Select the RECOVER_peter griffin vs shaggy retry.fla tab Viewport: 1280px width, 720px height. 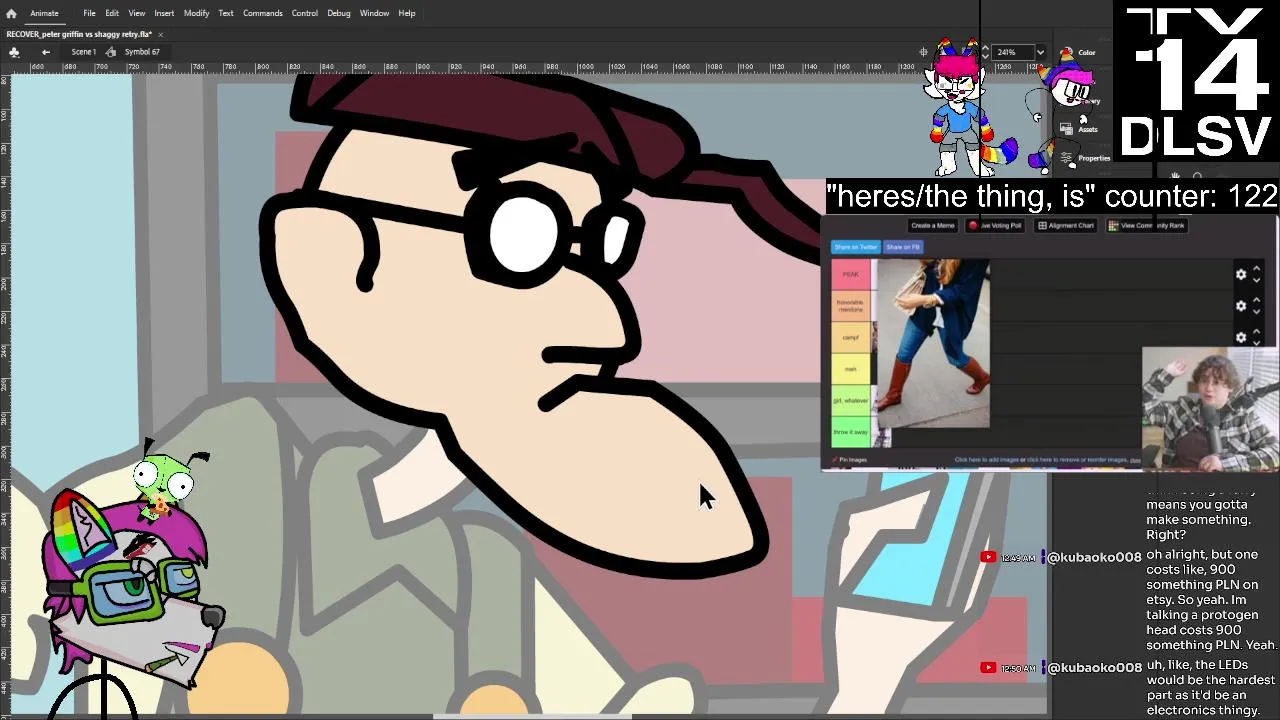(79, 34)
